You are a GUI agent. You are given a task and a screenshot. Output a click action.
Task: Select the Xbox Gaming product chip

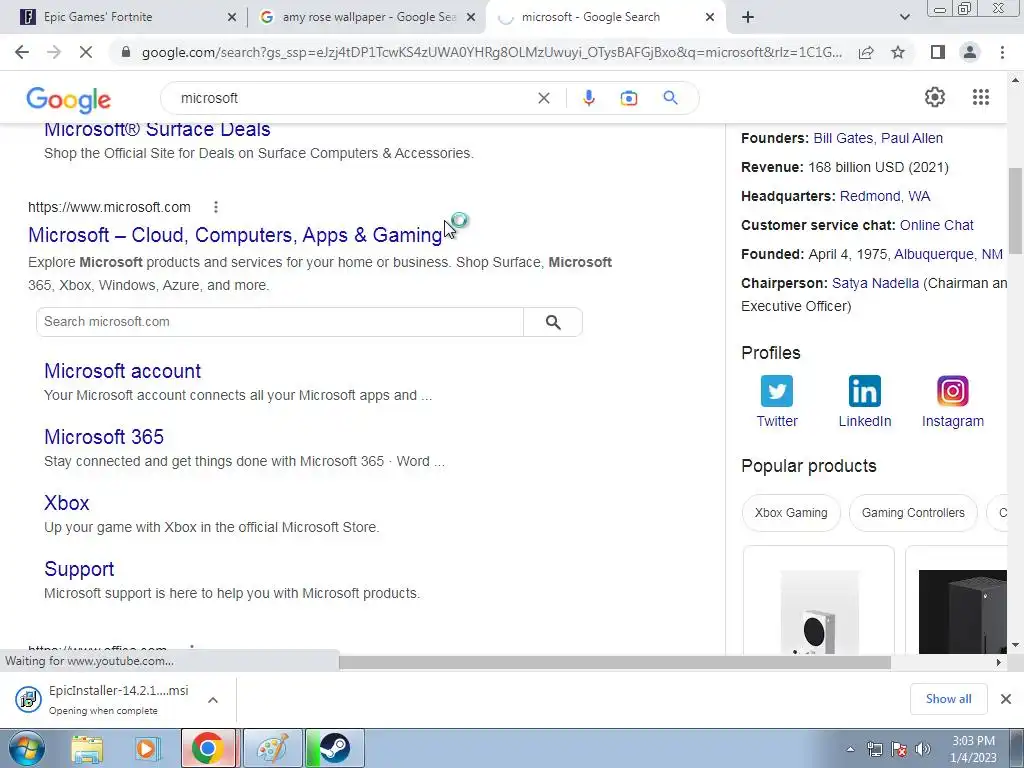tap(791, 513)
